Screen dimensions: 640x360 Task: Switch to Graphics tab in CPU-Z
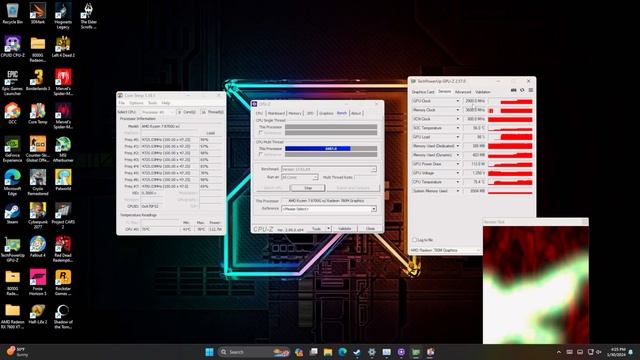tap(326, 113)
